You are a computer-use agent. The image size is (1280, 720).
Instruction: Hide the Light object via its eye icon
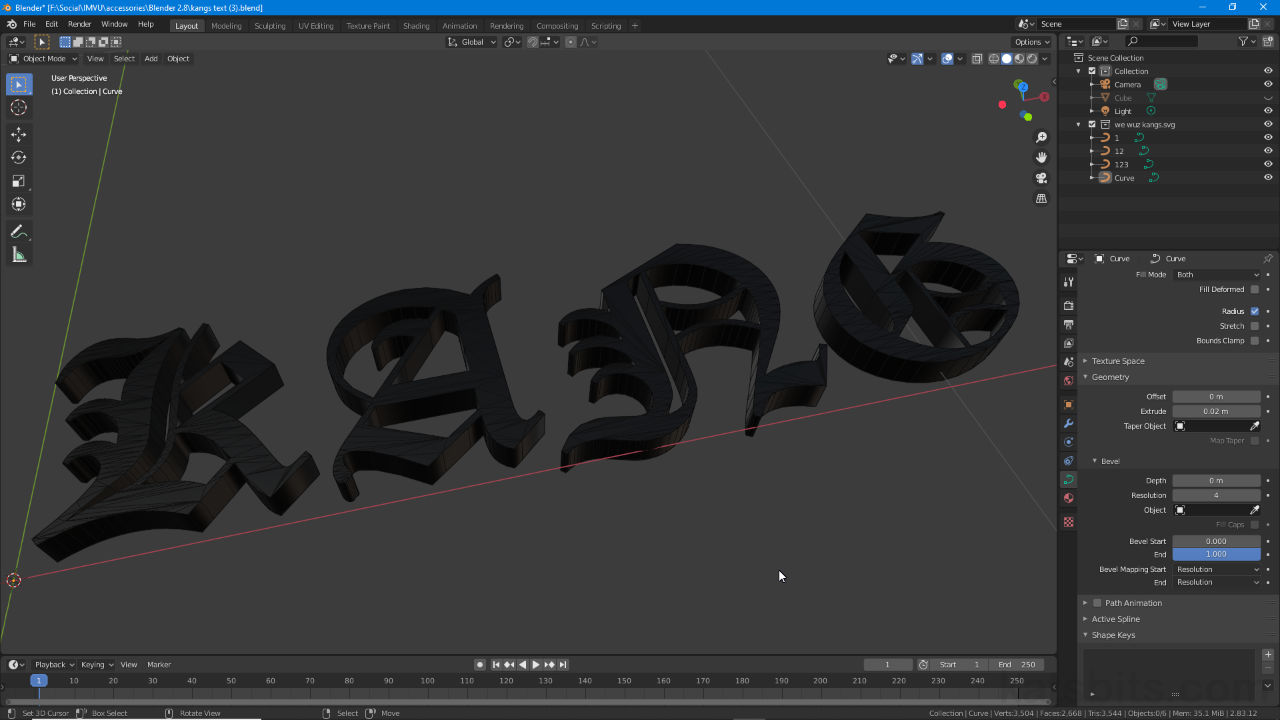[1268, 111]
